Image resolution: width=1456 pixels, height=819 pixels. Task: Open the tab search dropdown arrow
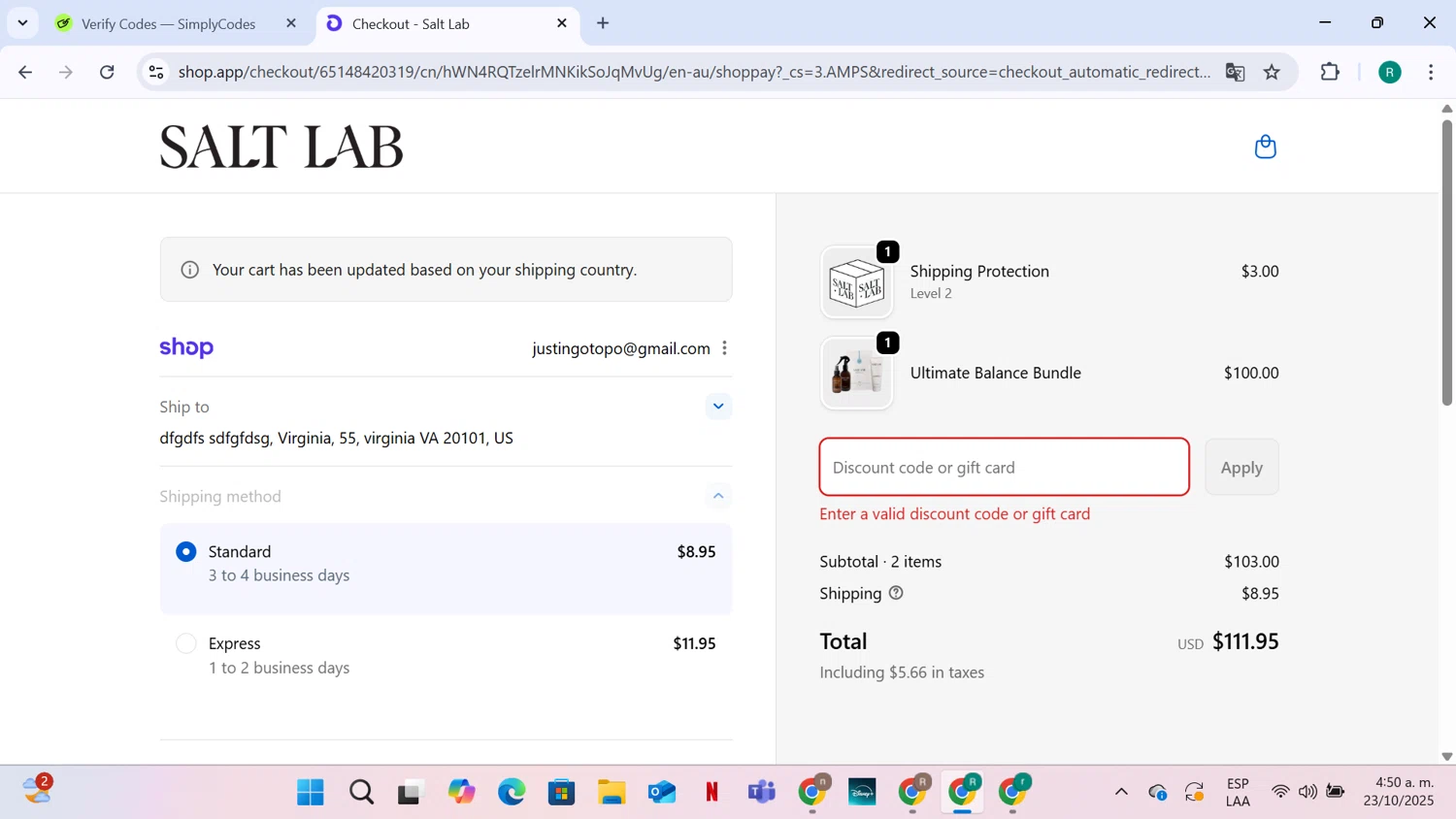22,22
